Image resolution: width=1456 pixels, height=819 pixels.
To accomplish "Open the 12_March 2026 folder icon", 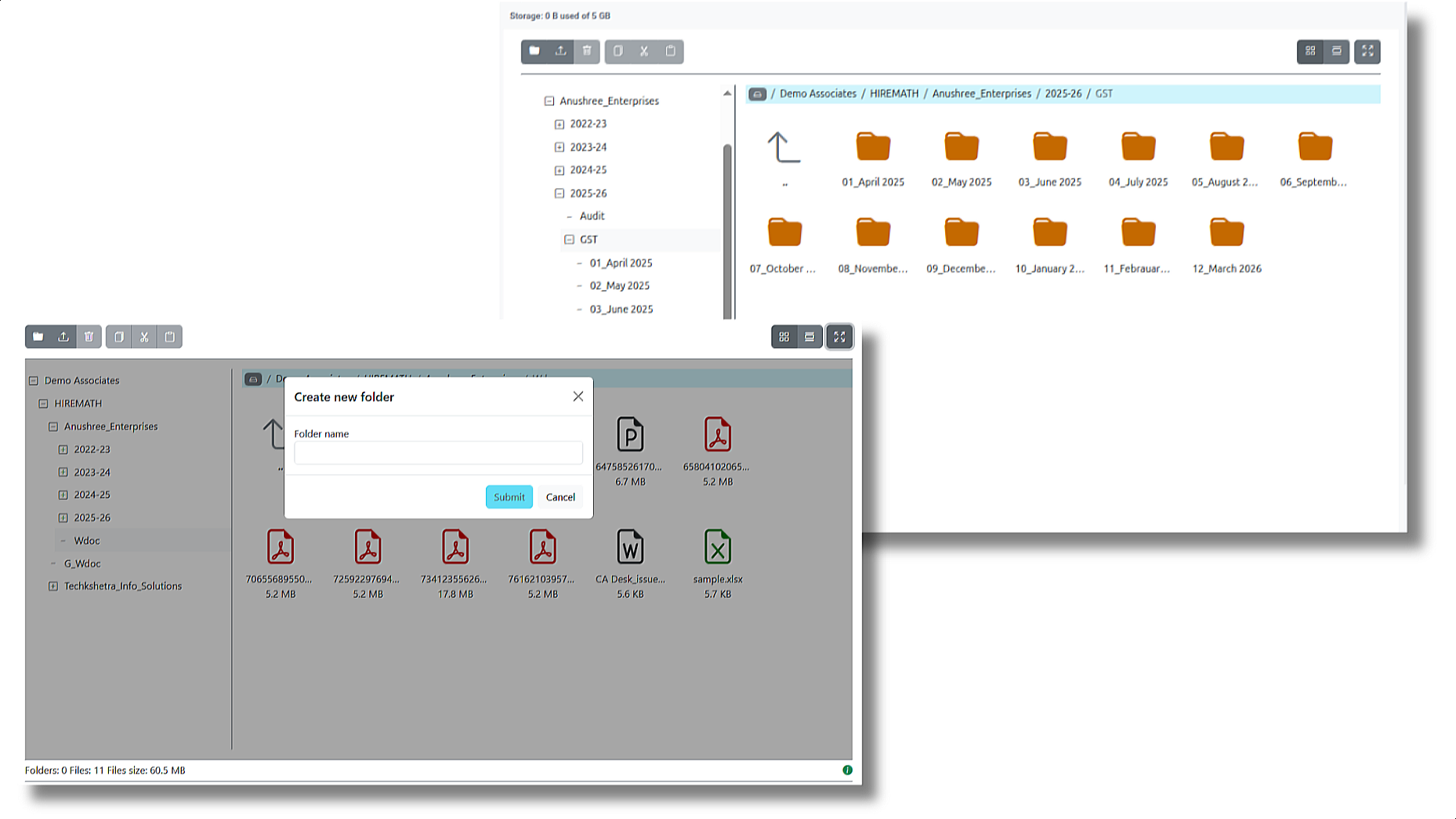I will coord(1226,234).
